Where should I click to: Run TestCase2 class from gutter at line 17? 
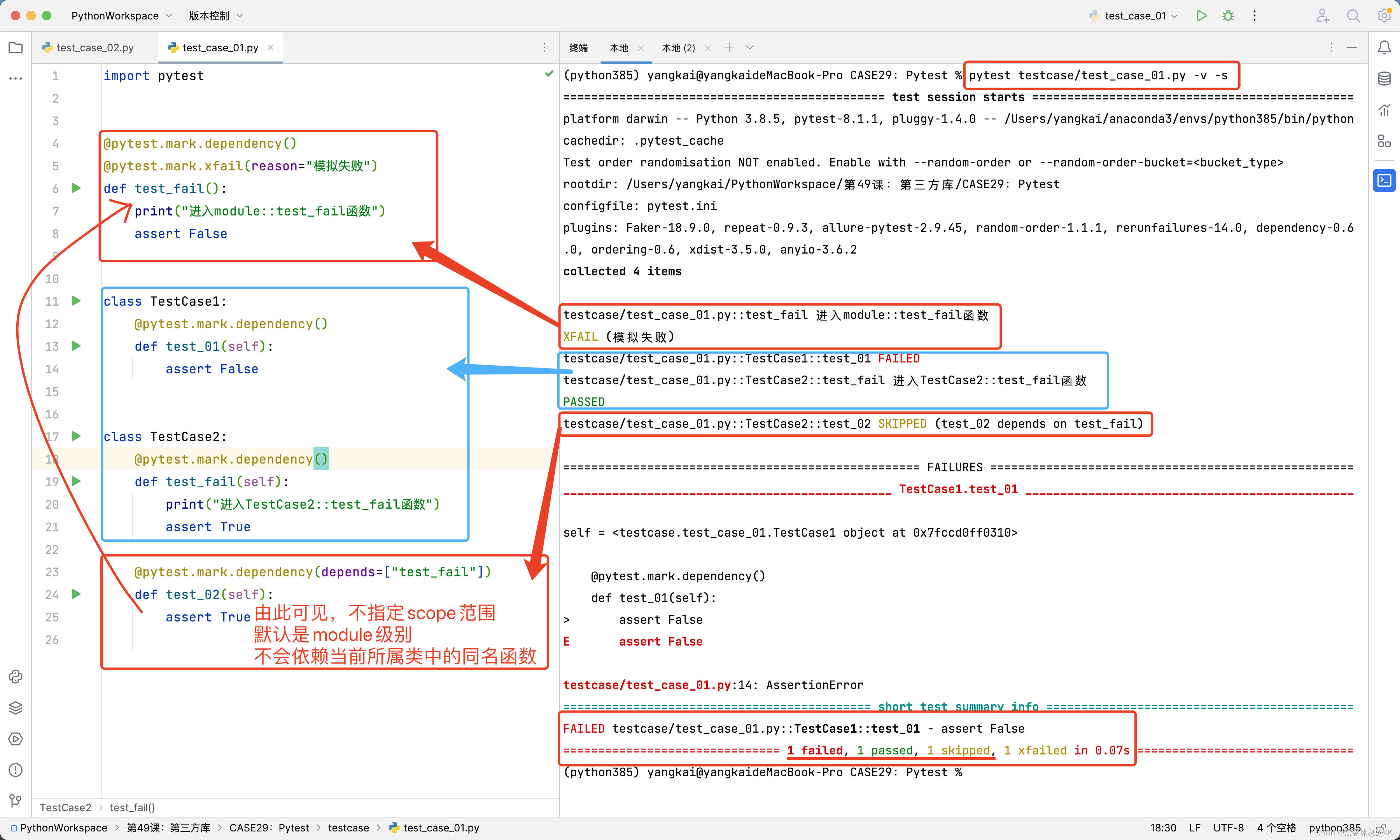pos(76,436)
